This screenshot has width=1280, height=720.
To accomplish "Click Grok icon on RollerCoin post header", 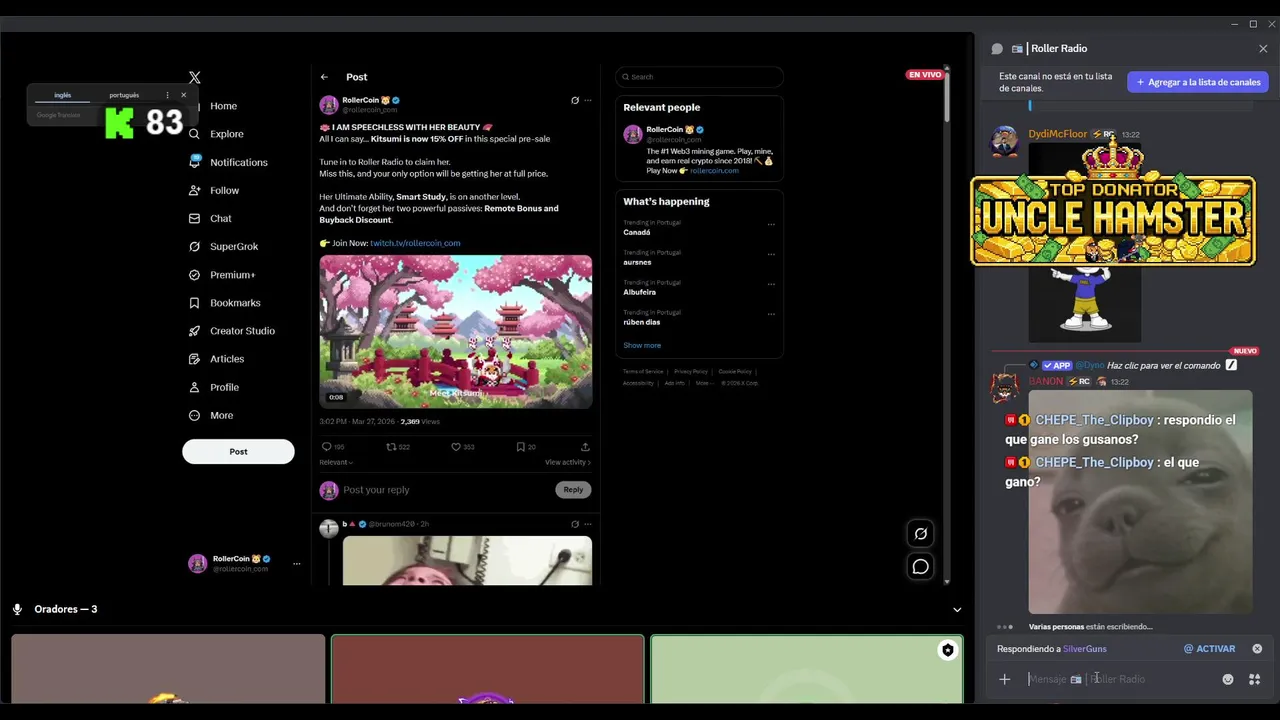I will (574, 100).
